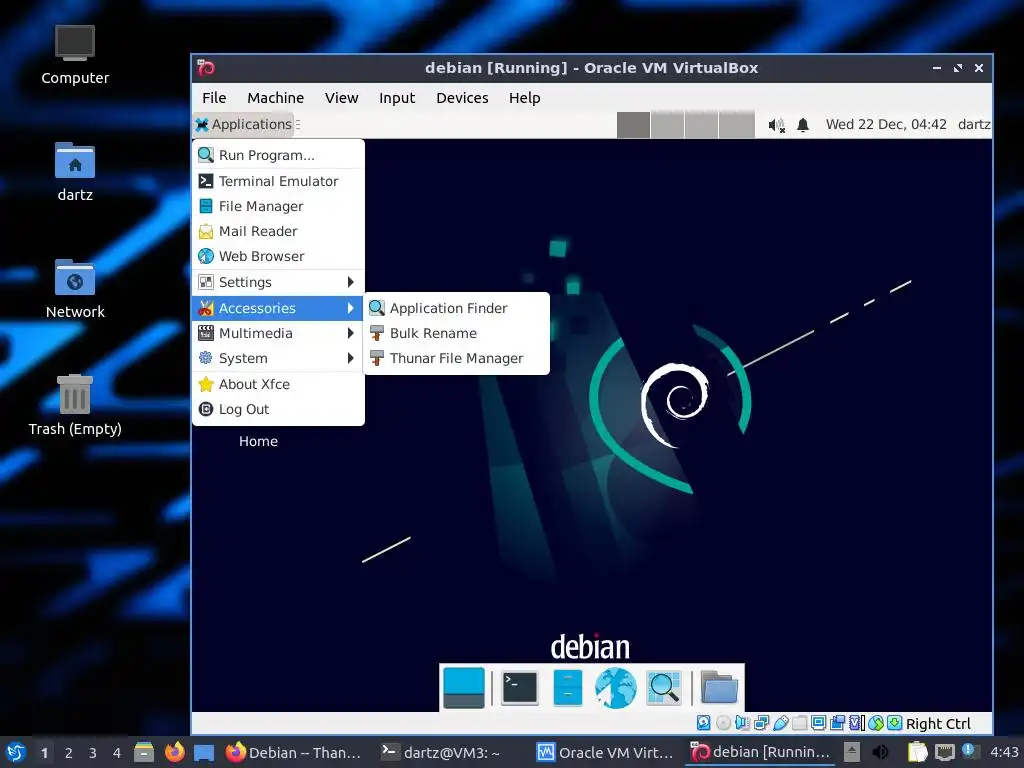Click the mouse integration status icon
The width and height of the screenshot is (1024, 768).
pos(876,723)
